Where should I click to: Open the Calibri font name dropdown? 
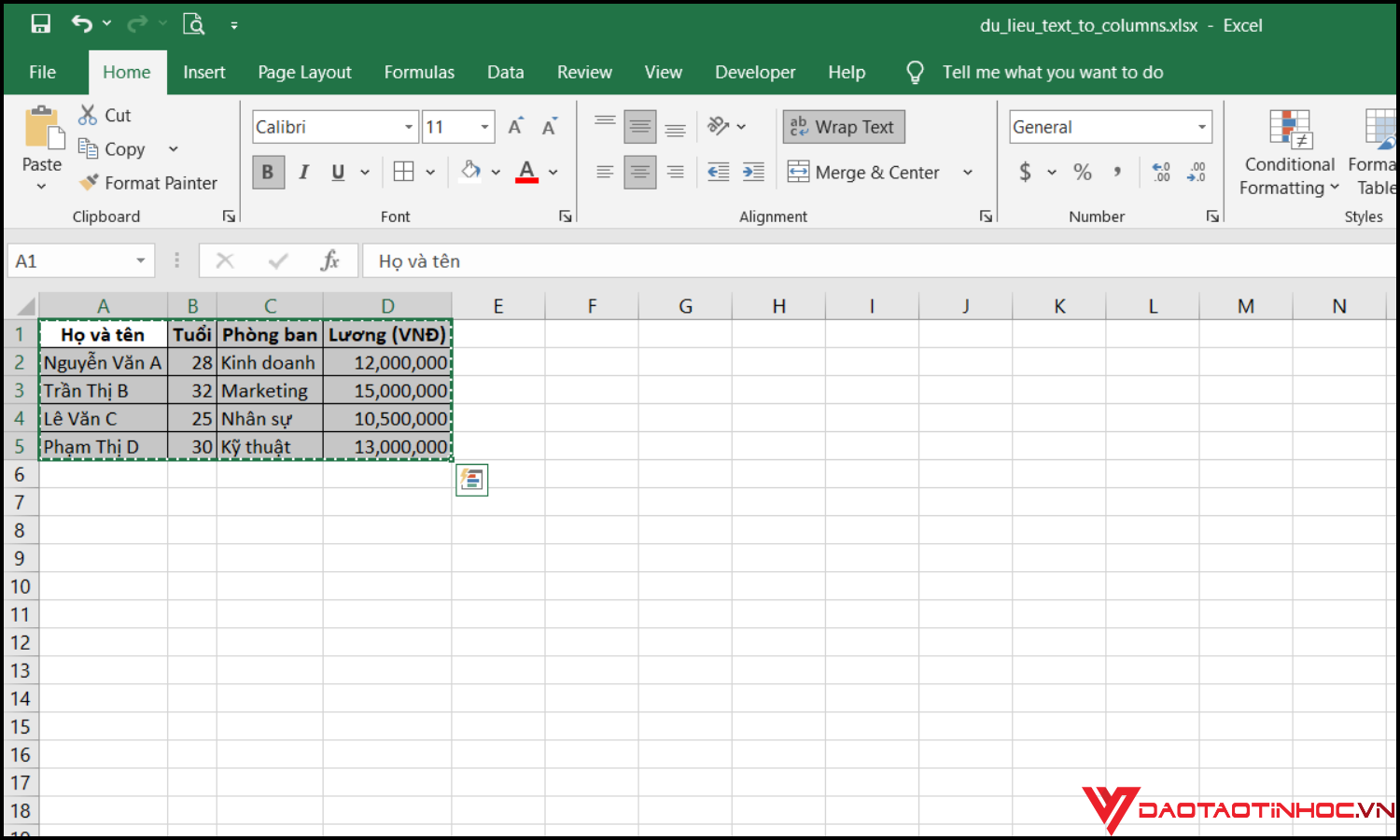click(x=409, y=127)
